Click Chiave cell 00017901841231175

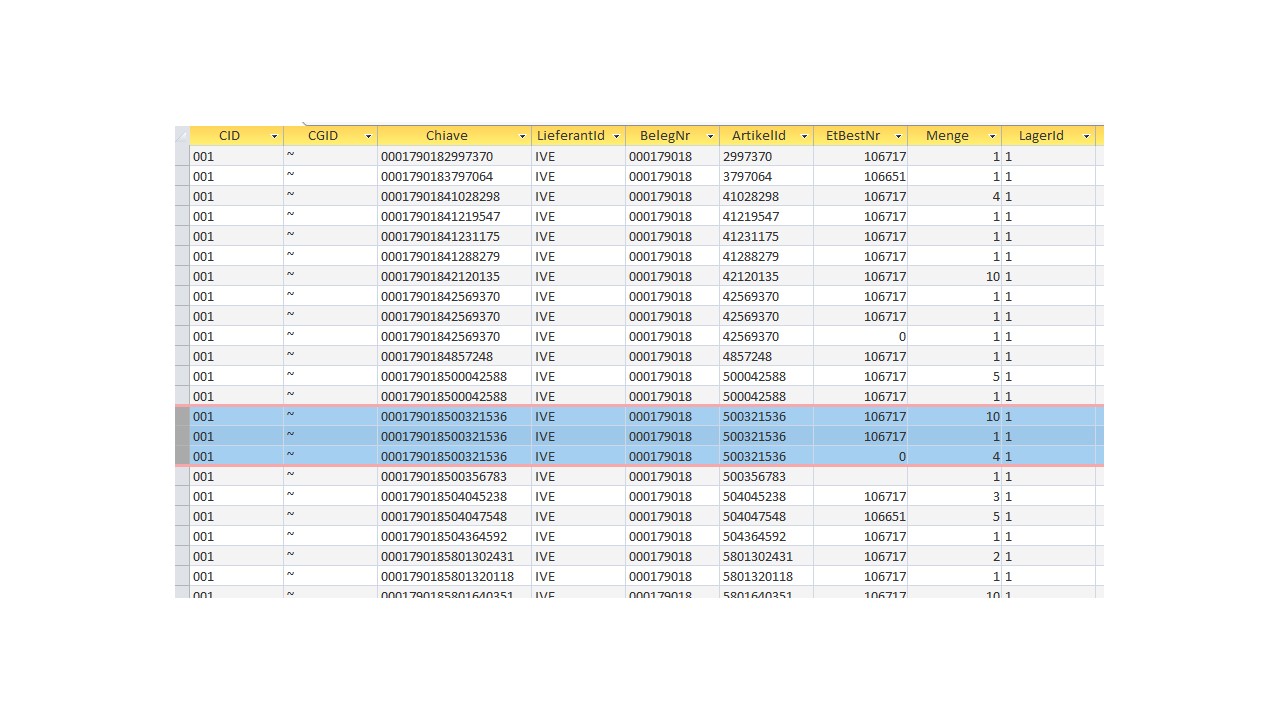pyautogui.click(x=454, y=236)
